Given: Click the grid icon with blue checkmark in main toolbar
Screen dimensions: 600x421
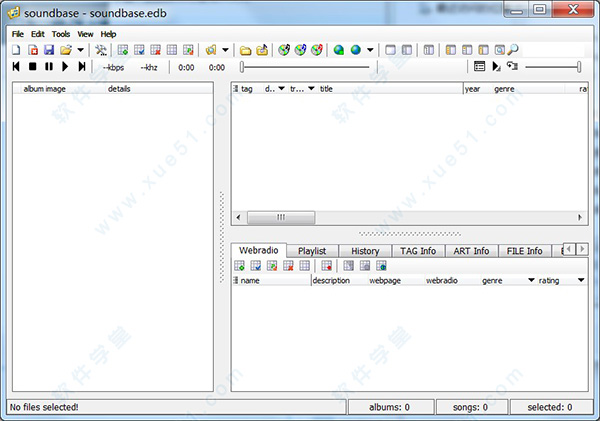Looking at the screenshot, I should pos(139,50).
